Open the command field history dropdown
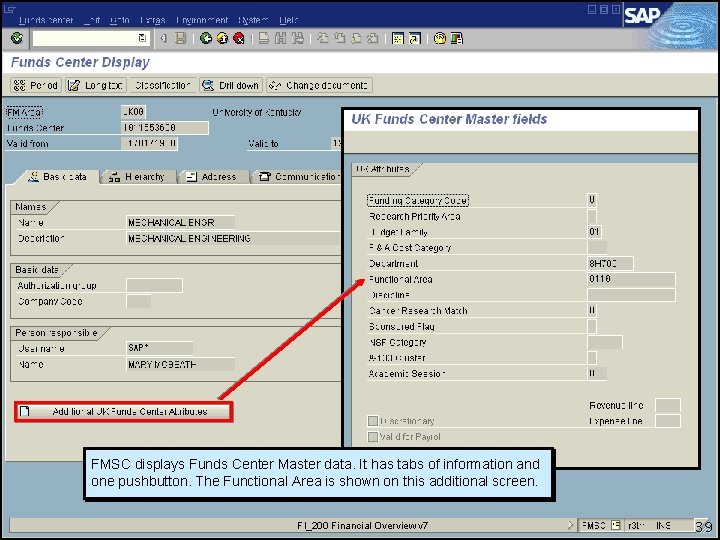 pos(142,38)
